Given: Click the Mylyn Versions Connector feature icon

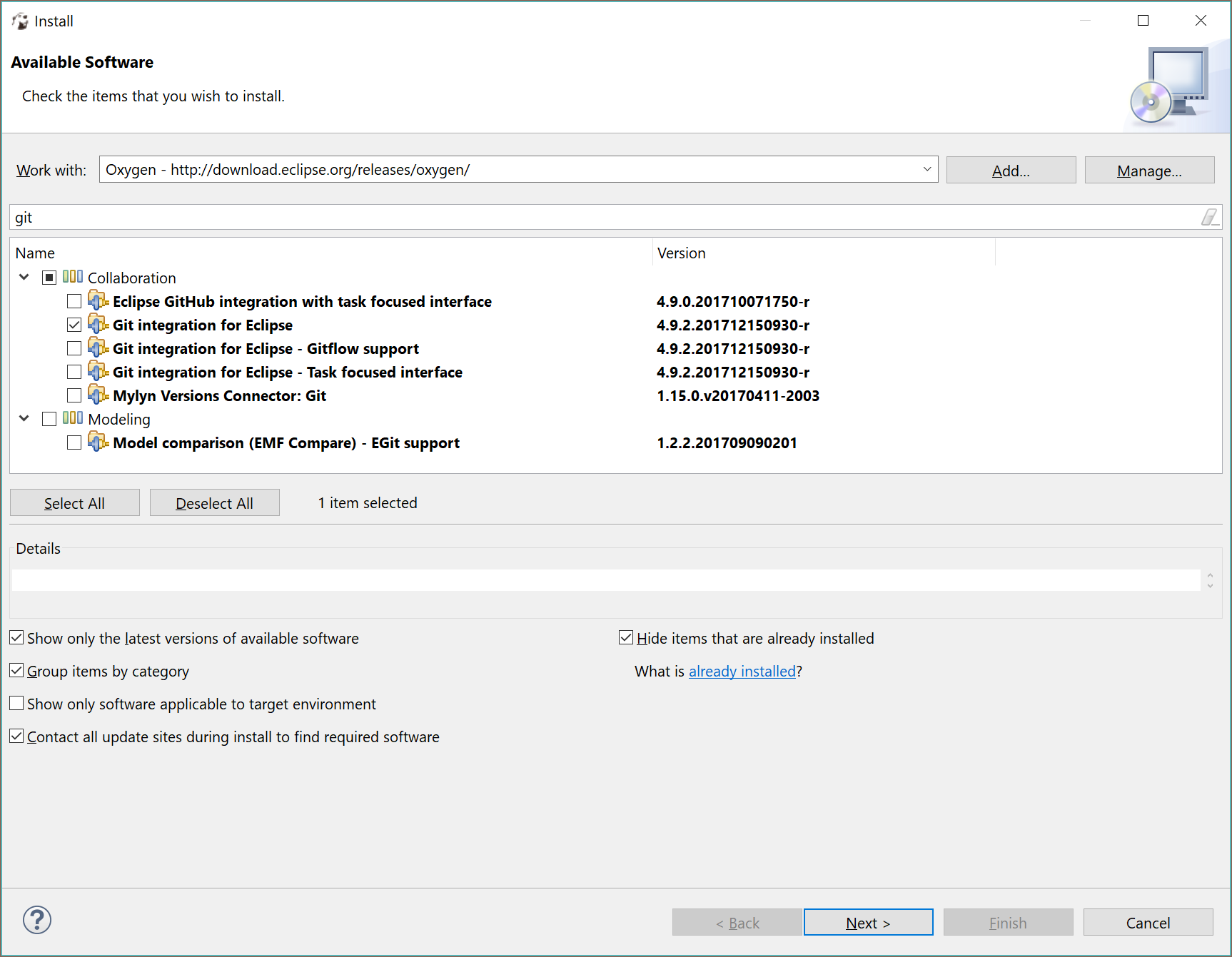Looking at the screenshot, I should coord(98,395).
